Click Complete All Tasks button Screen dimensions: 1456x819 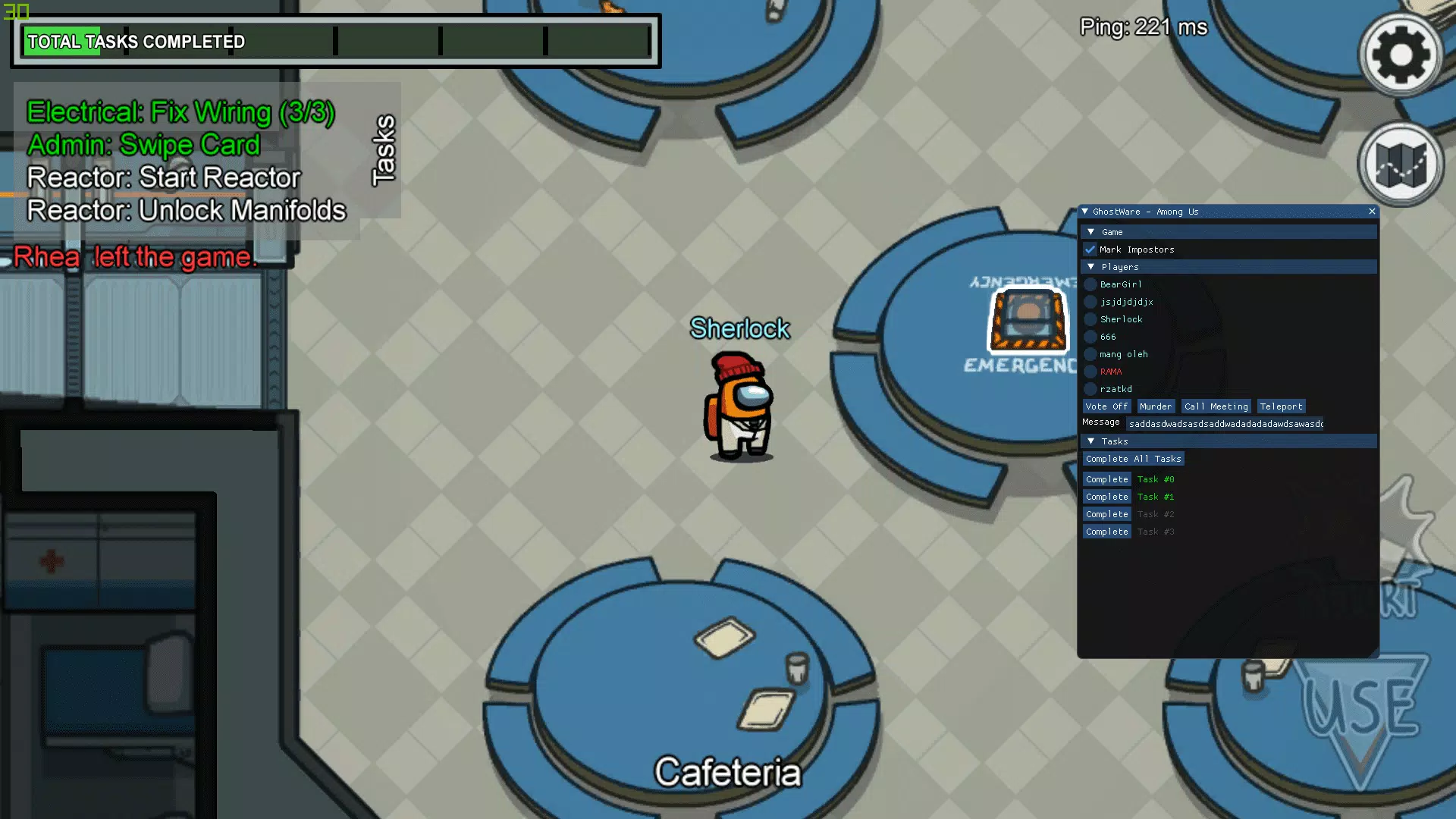(x=1134, y=458)
